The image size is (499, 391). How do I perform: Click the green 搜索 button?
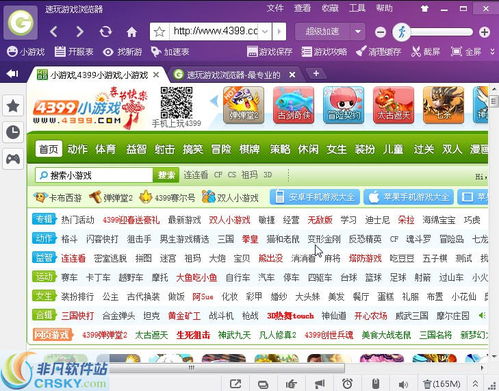click(166, 175)
